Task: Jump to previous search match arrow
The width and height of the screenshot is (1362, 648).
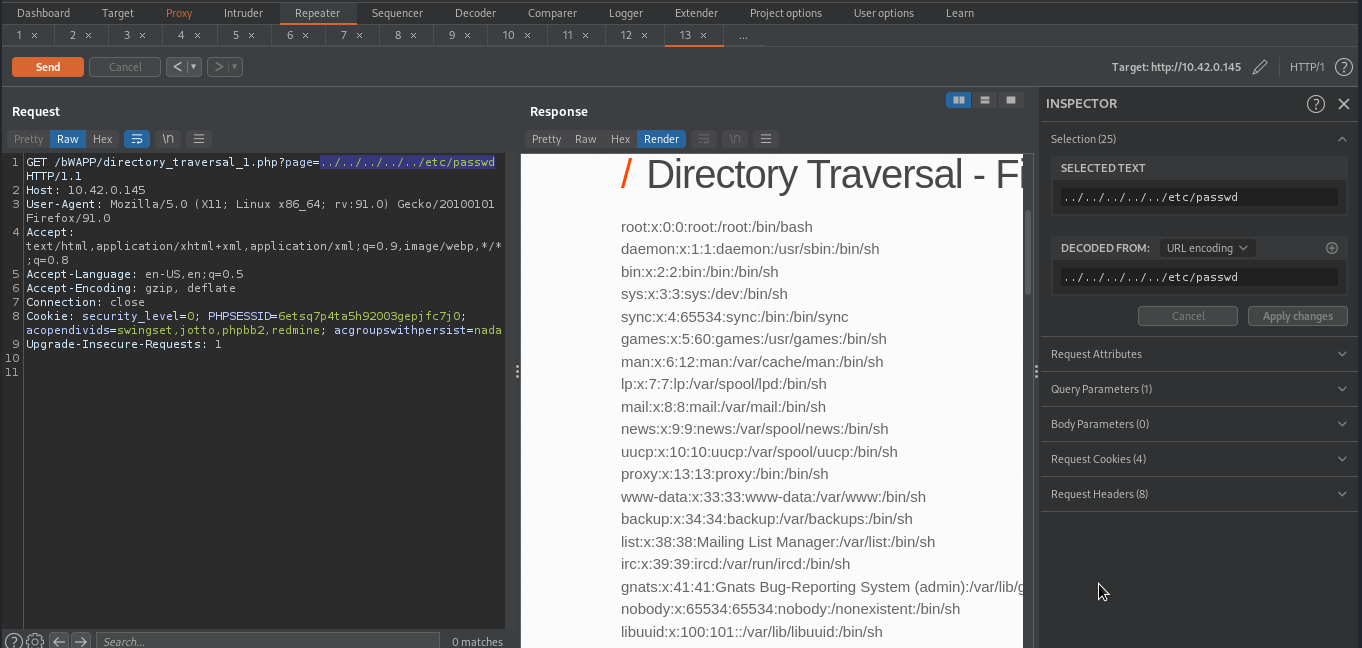Action: coord(58,641)
